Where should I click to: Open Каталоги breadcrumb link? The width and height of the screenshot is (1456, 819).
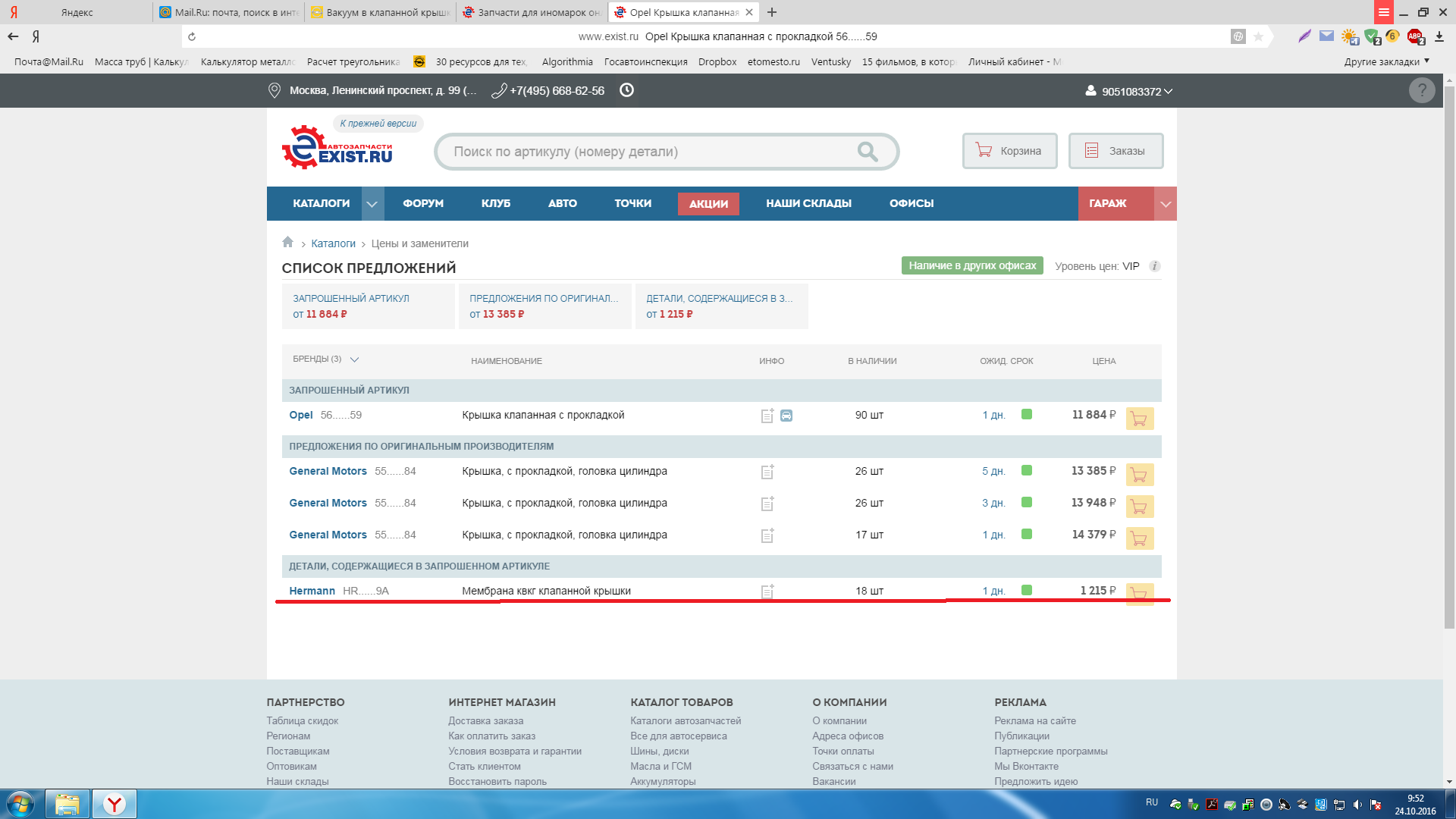click(x=333, y=243)
